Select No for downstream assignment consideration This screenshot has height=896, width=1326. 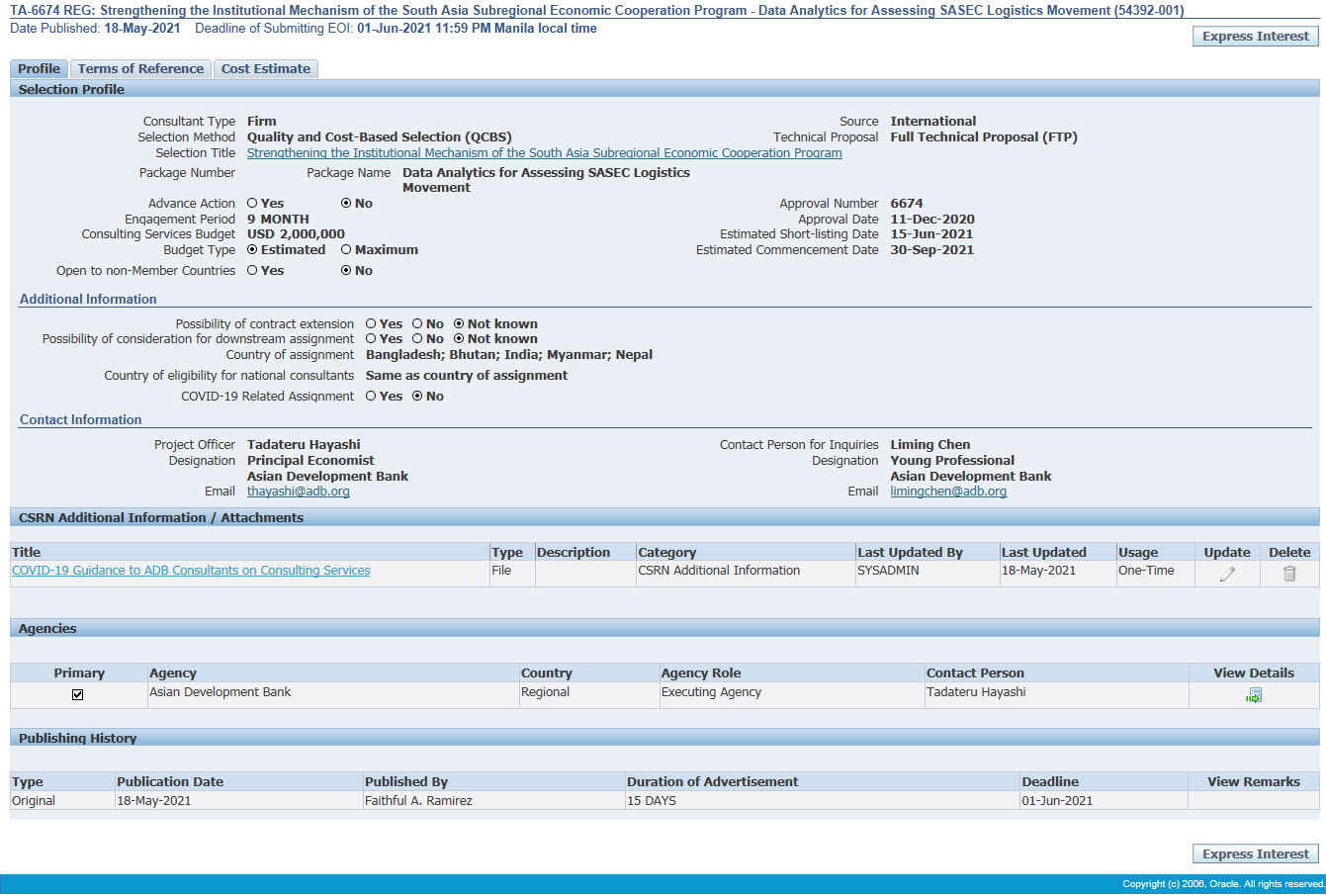417,338
